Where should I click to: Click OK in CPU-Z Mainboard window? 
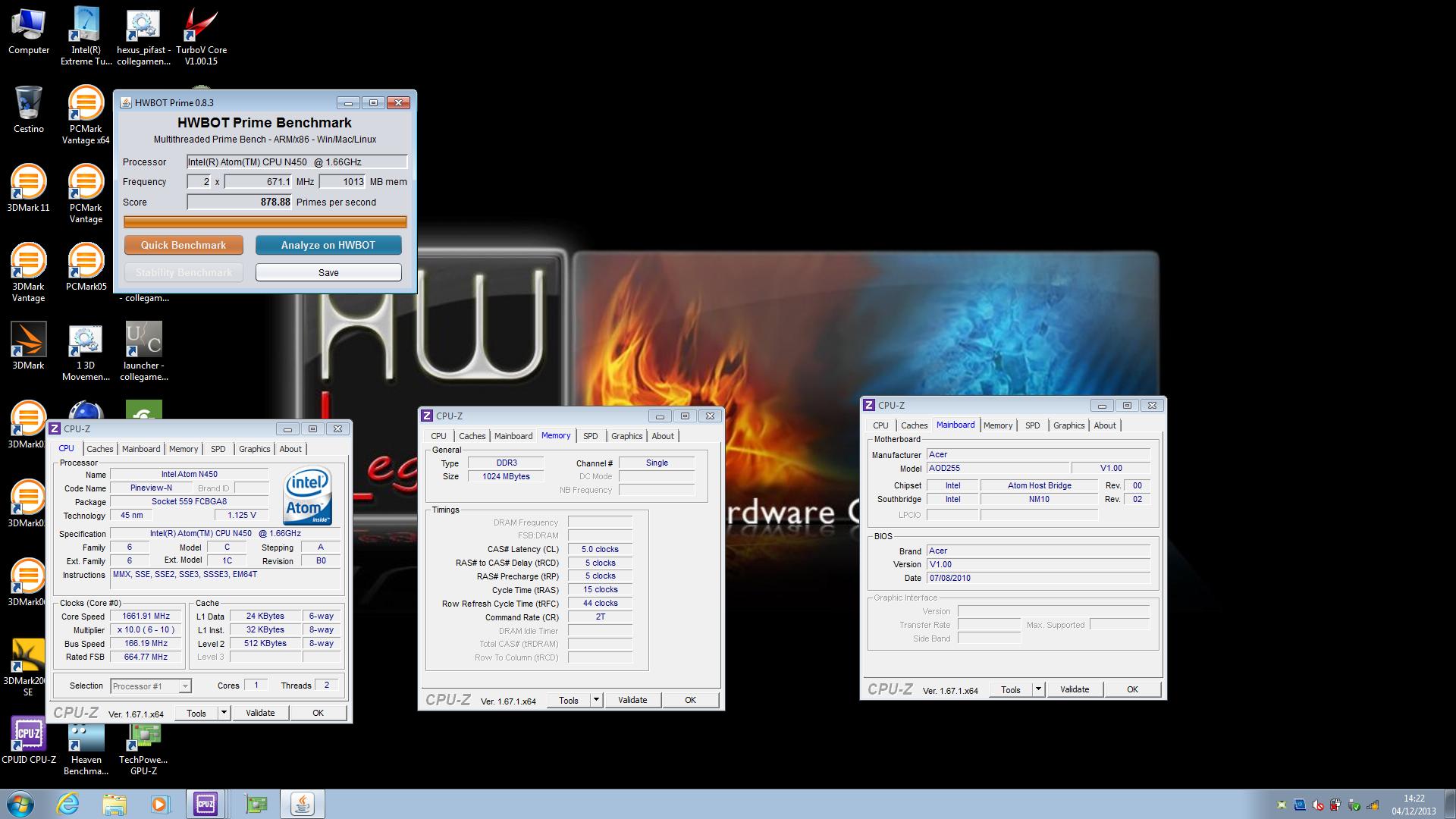point(1132,689)
